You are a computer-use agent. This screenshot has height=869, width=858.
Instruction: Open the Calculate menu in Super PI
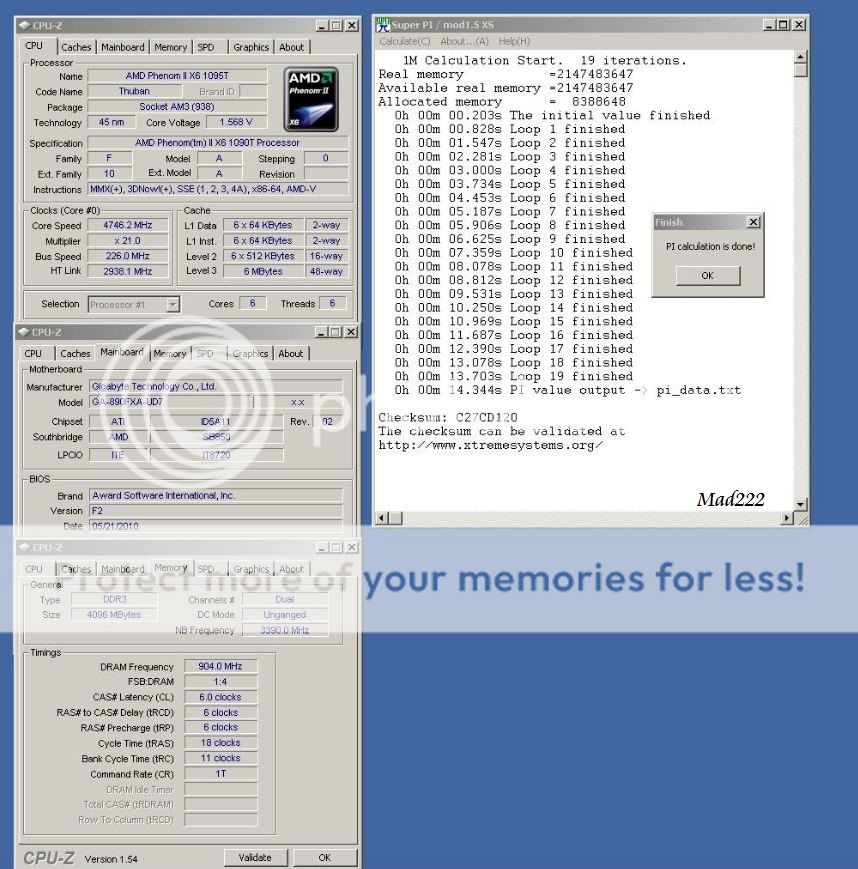point(405,41)
